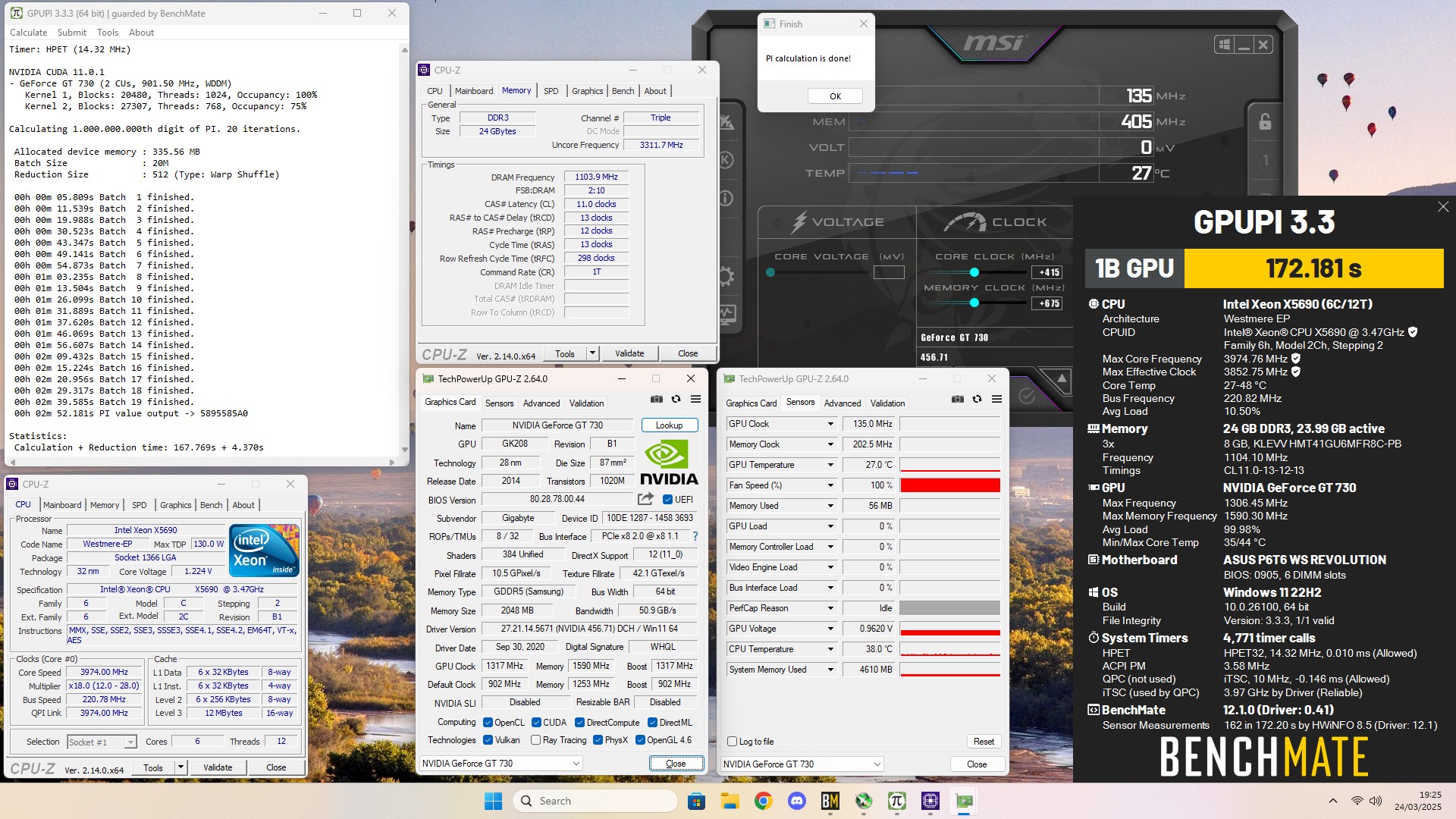The image size is (1456, 819).
Task: Click the Afterburner up-arrow triangle icon
Action: tap(1062, 378)
